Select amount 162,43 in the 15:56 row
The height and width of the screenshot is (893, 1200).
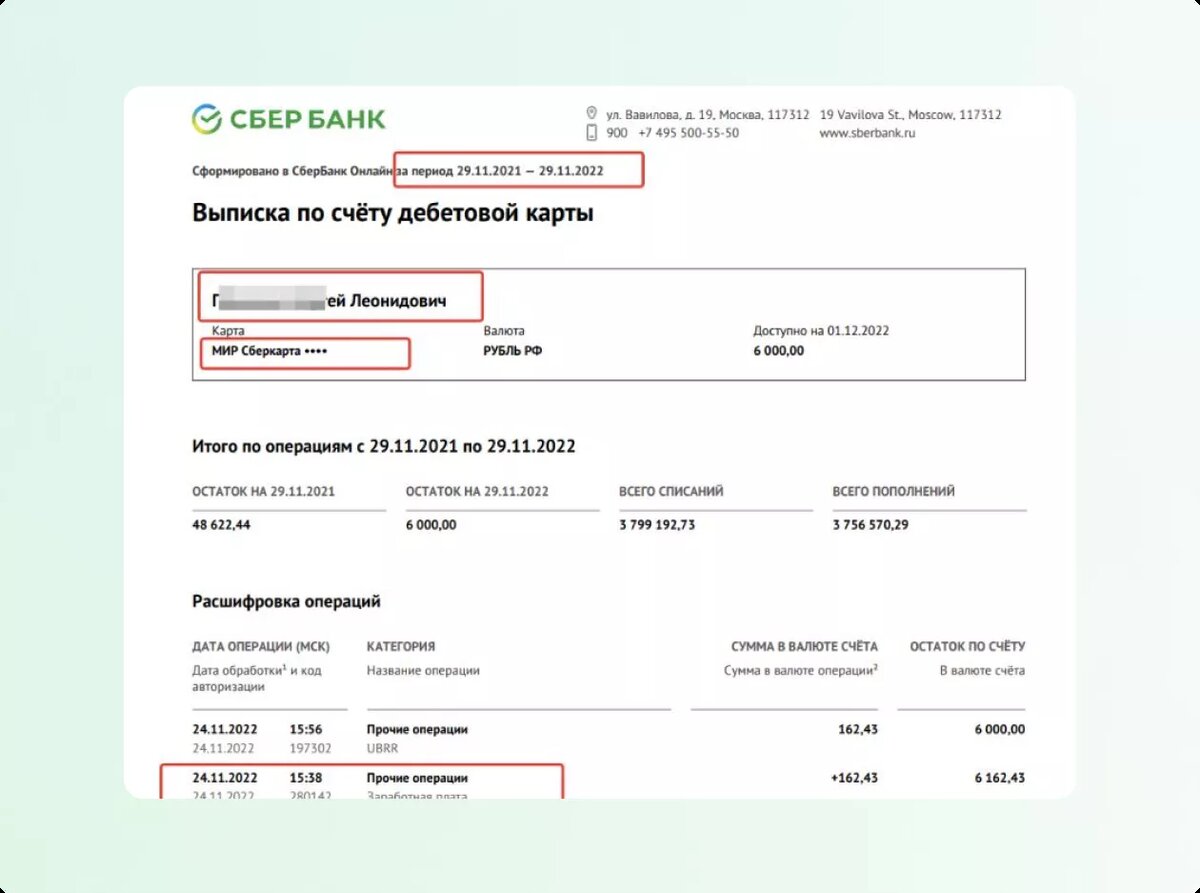[858, 730]
